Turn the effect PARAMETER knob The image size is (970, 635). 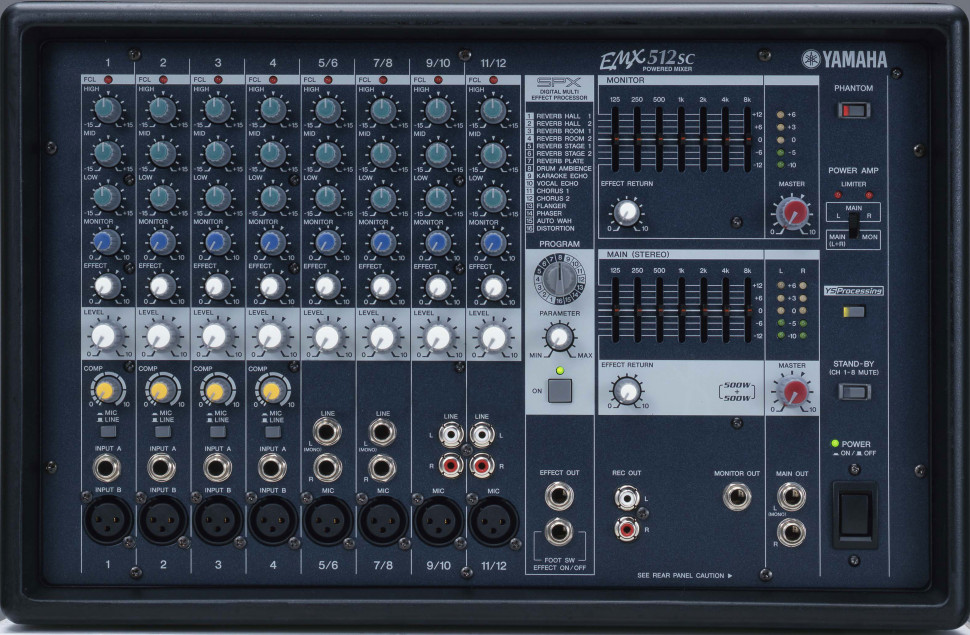560,338
